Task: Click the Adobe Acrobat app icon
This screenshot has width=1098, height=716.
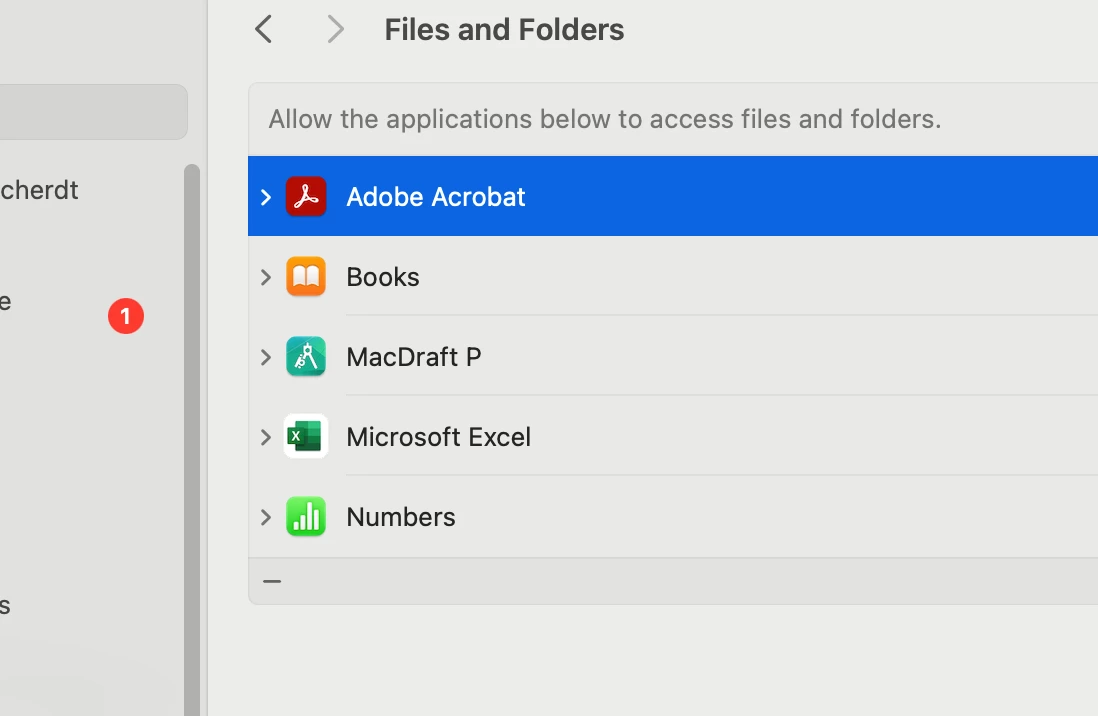Action: point(306,197)
